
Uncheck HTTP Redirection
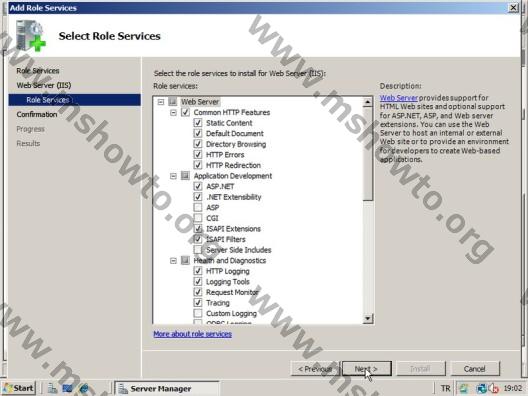pyautogui.click(x=198, y=165)
